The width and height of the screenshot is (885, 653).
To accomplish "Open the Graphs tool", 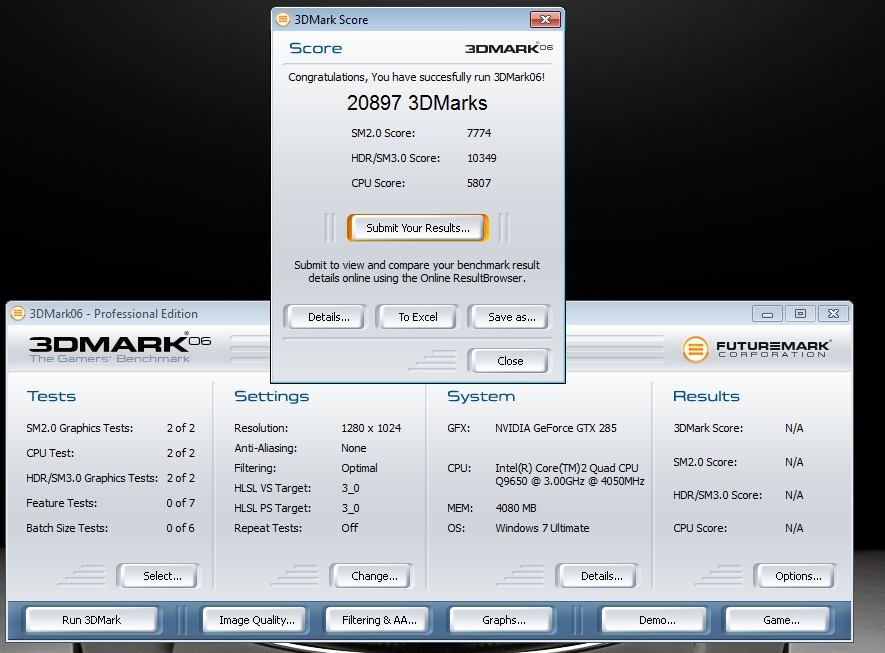I will click(503, 620).
